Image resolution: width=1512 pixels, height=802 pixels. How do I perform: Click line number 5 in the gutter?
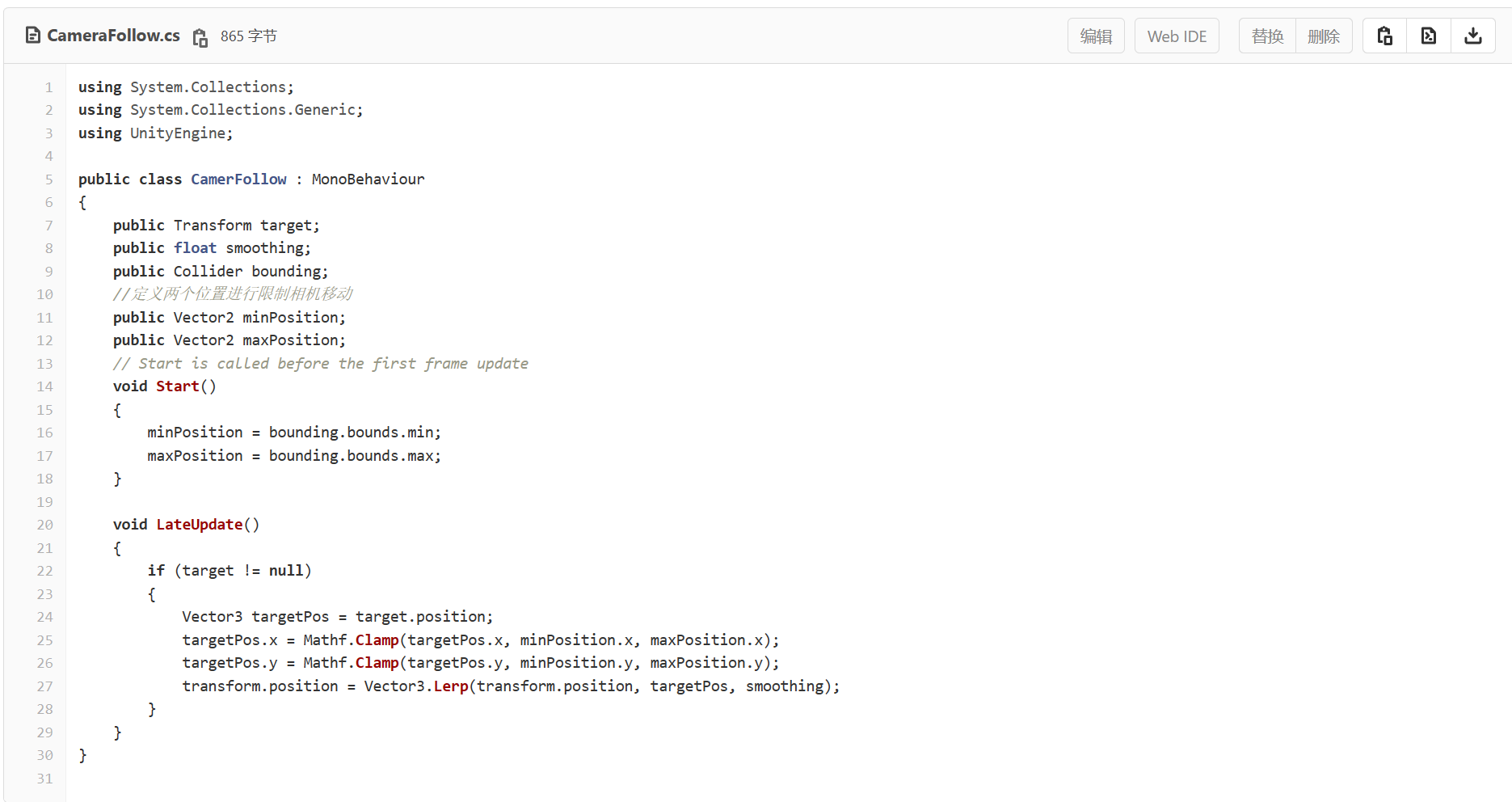[48, 179]
